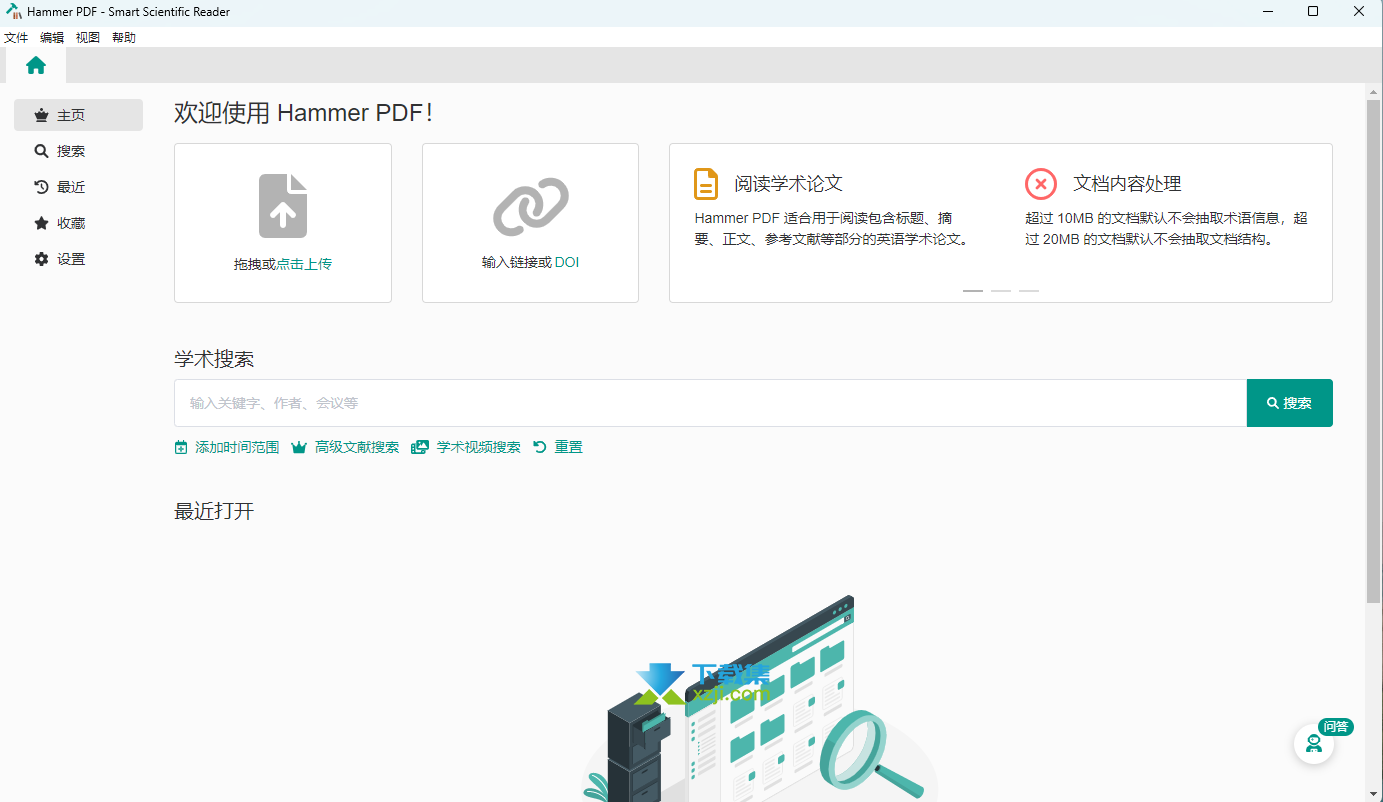Click the green DOI link text
Screen dimensions: 1383x802
click(567, 263)
